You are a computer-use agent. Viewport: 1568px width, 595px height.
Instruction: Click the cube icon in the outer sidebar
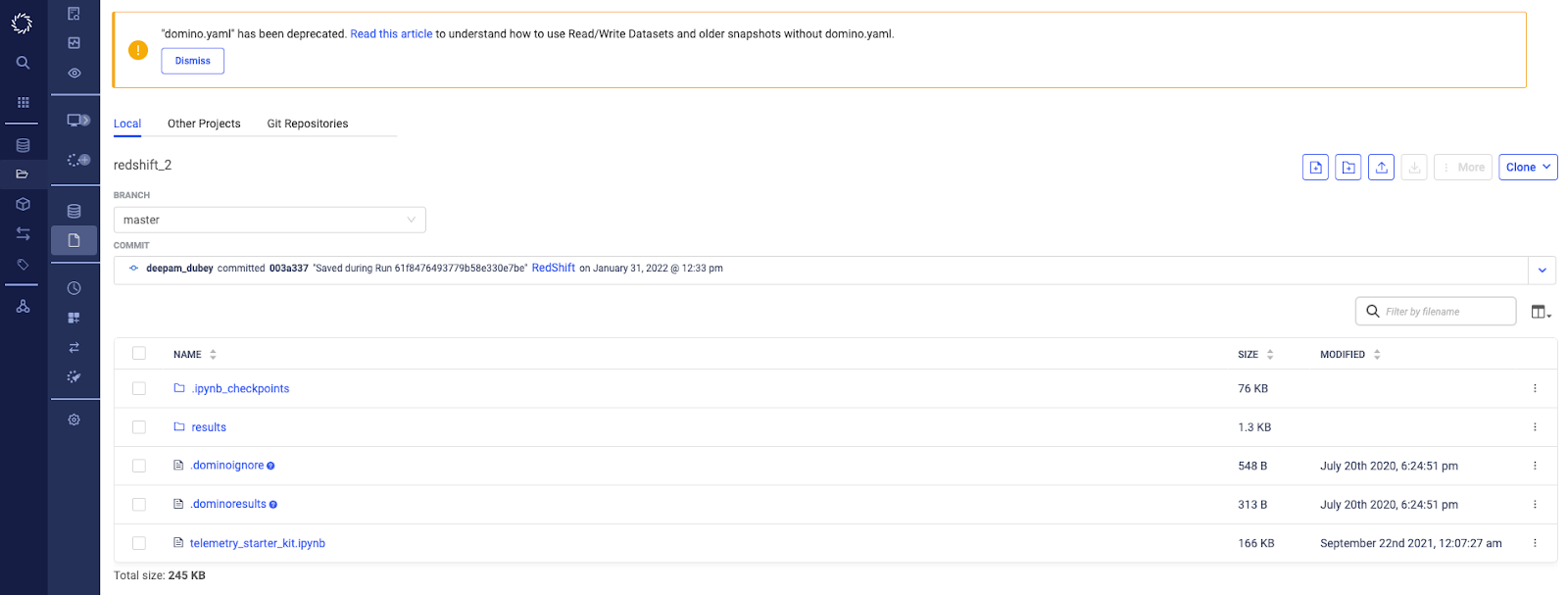click(x=23, y=204)
